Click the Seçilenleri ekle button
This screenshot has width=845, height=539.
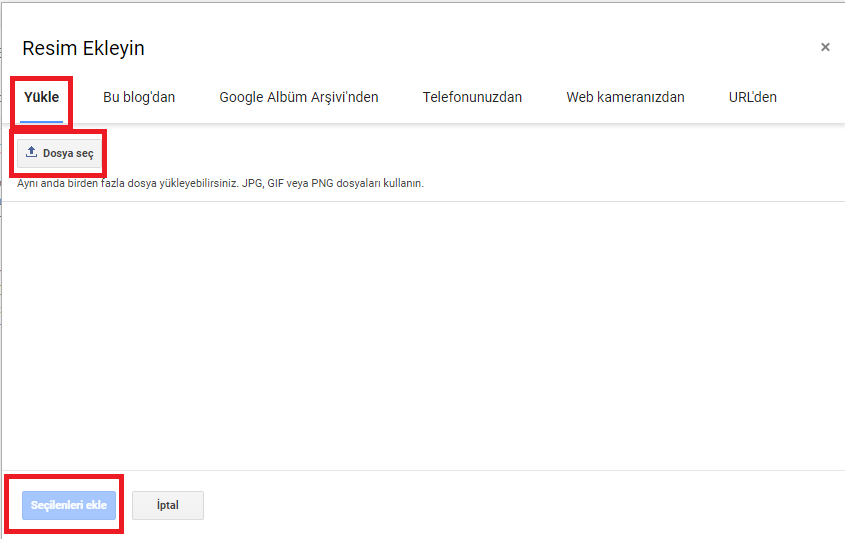point(69,505)
